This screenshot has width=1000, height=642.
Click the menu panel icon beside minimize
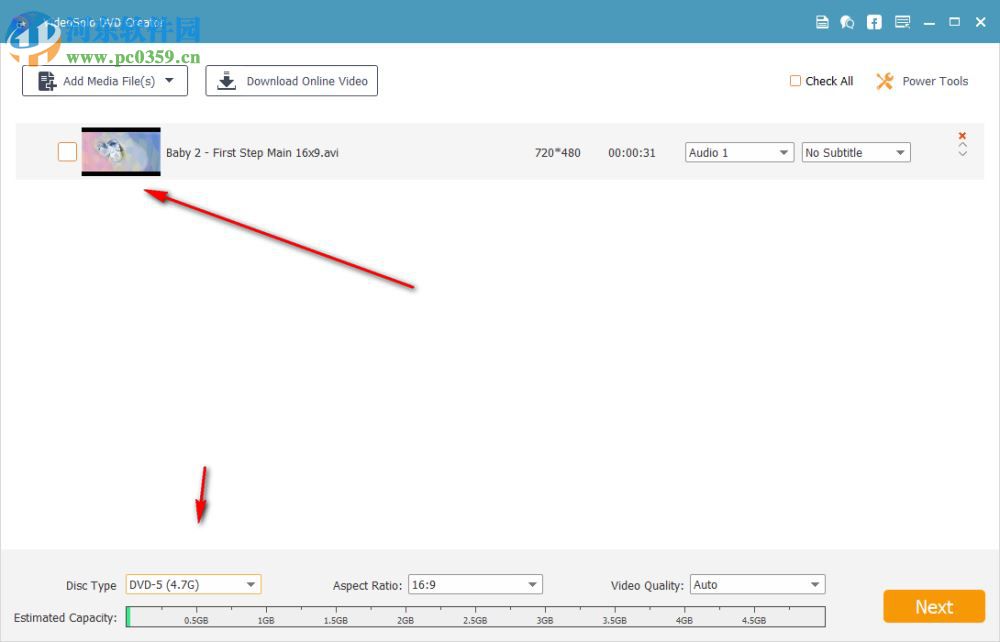(901, 22)
